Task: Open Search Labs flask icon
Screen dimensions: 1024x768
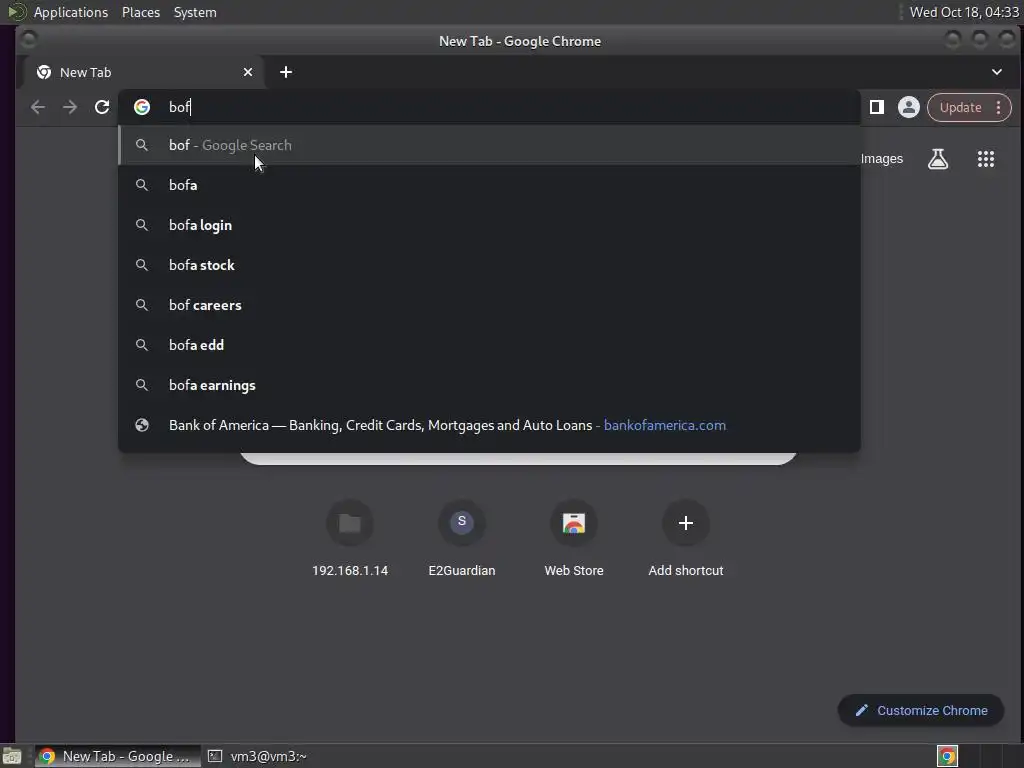Action: [938, 159]
